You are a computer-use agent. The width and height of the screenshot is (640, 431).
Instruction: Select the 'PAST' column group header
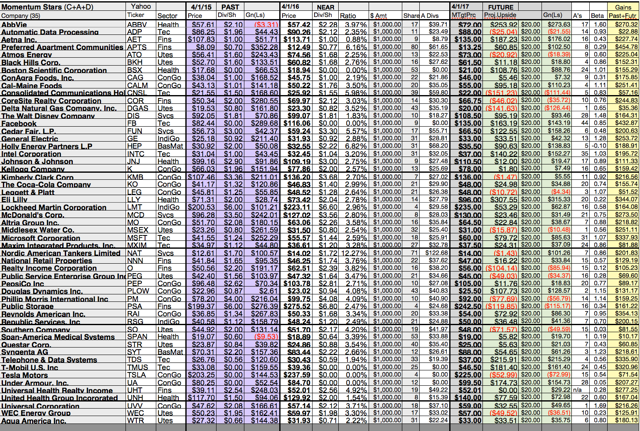[230, 7]
